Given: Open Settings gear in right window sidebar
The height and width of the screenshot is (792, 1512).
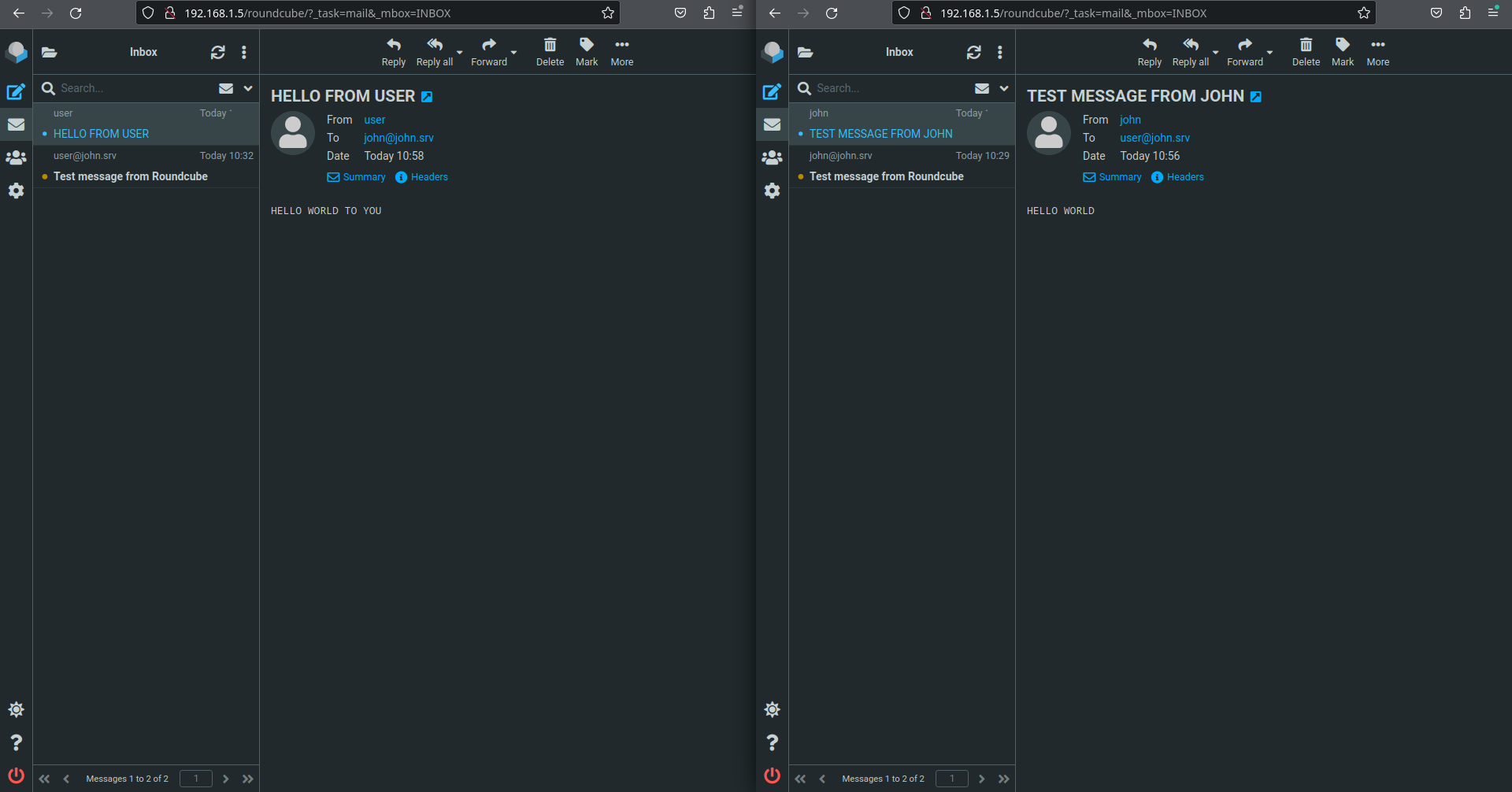Looking at the screenshot, I should [x=772, y=191].
